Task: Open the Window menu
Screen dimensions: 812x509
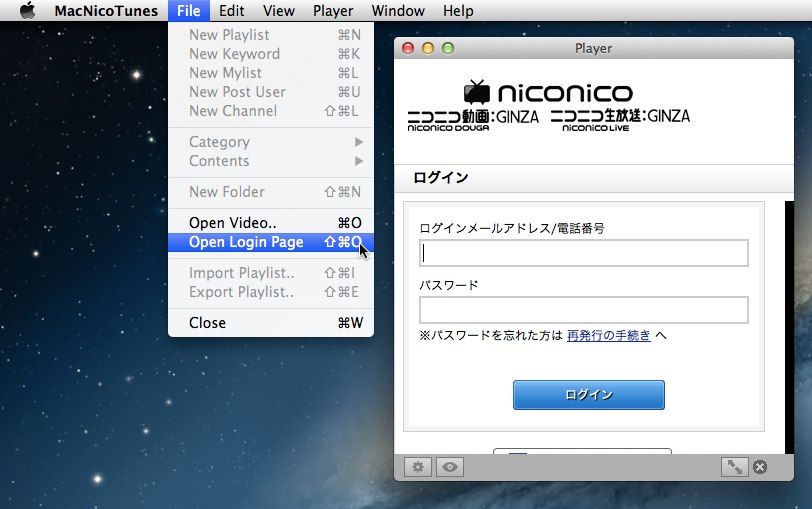Action: [x=398, y=10]
